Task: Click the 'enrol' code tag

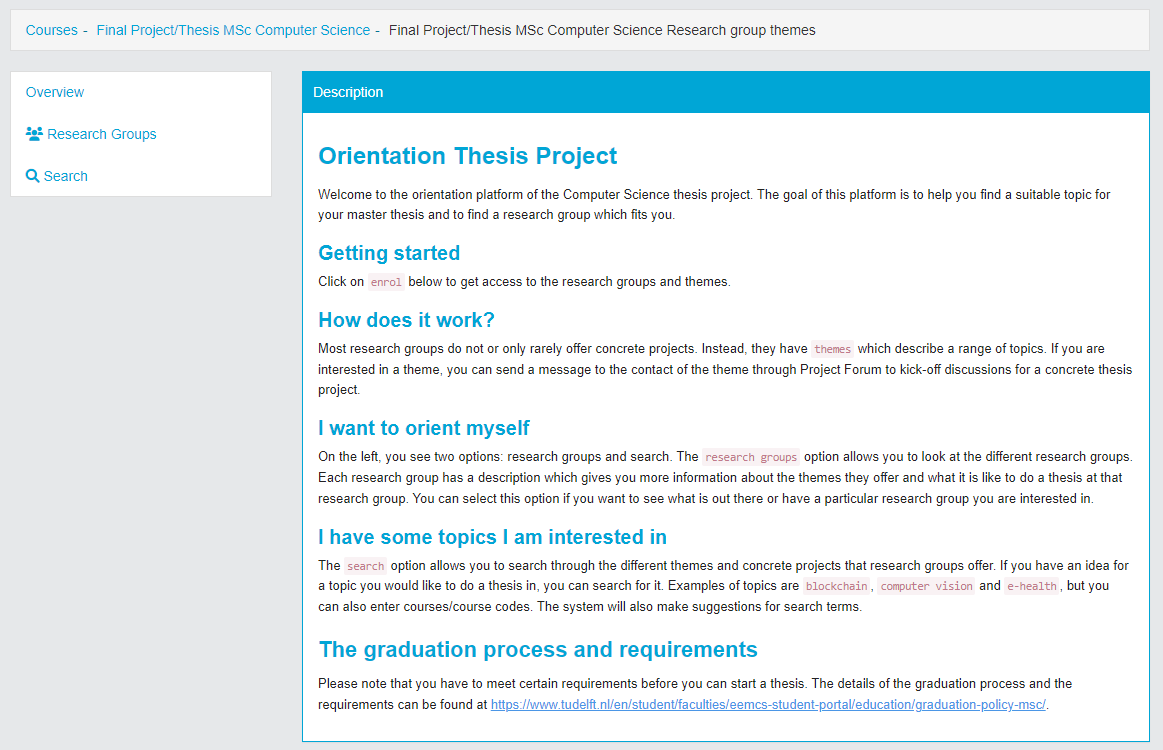Action: click(386, 282)
